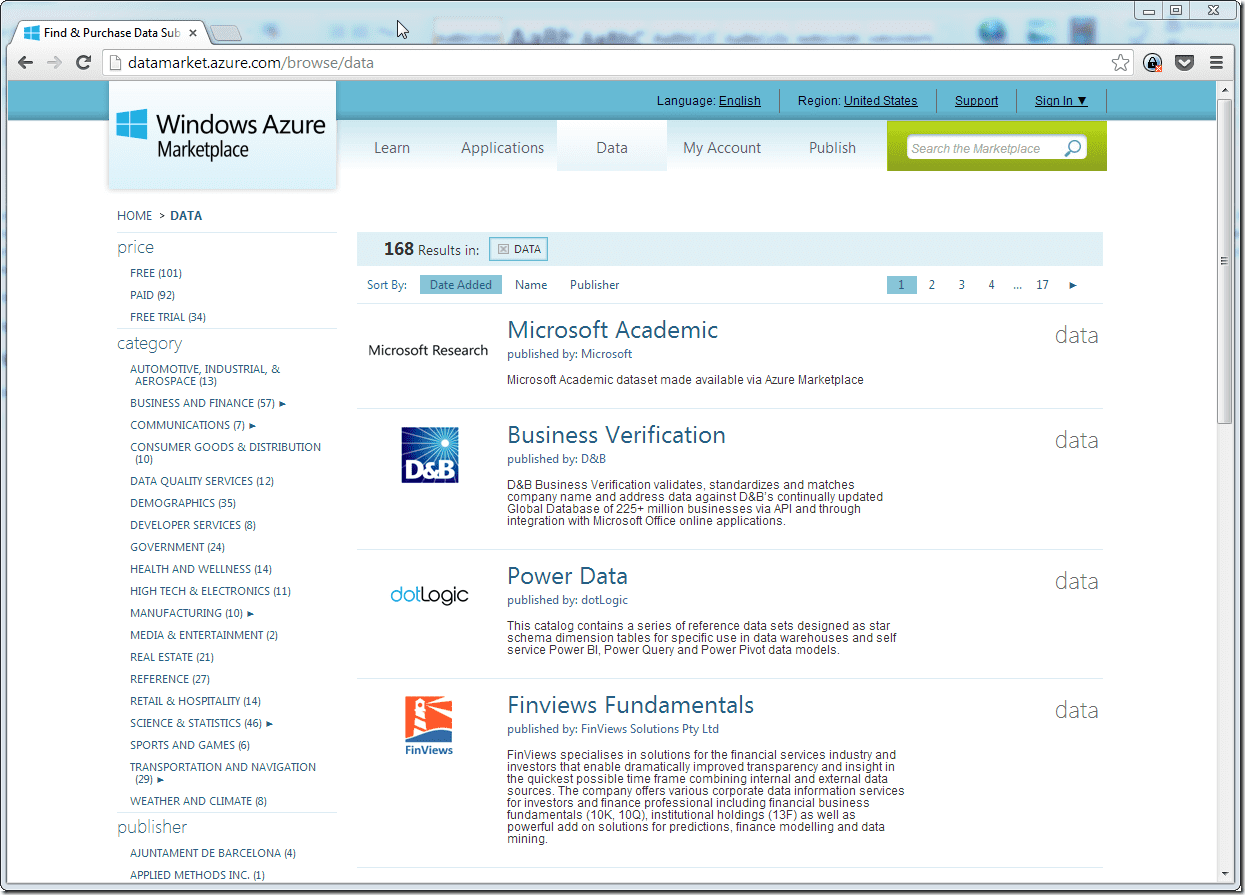Sort results by Date Added
This screenshot has width=1245, height=895.
tap(461, 285)
